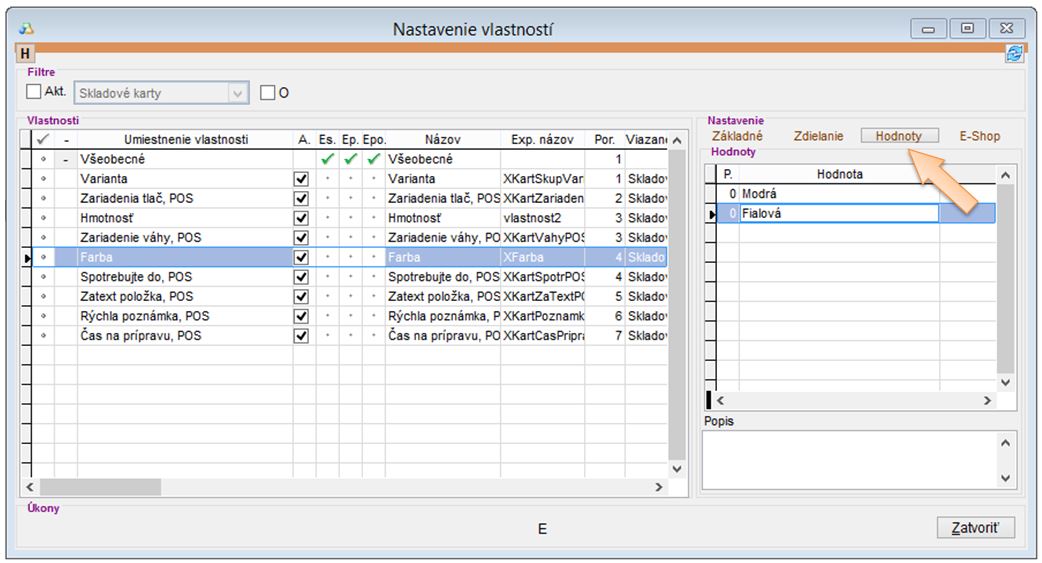Click the refresh icon in top-right corner
The width and height of the screenshot is (1042, 563).
click(1014, 54)
